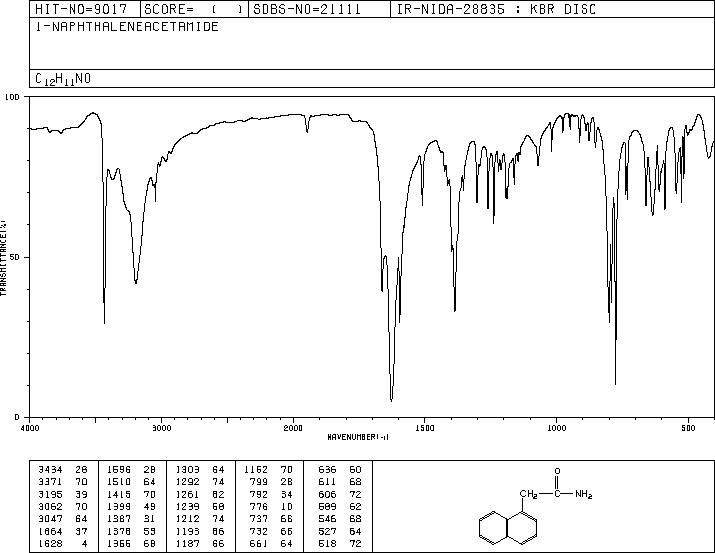Click the TRANSMITTANCE y-axis title
The image size is (715, 553).
pyautogui.click(x=3, y=257)
